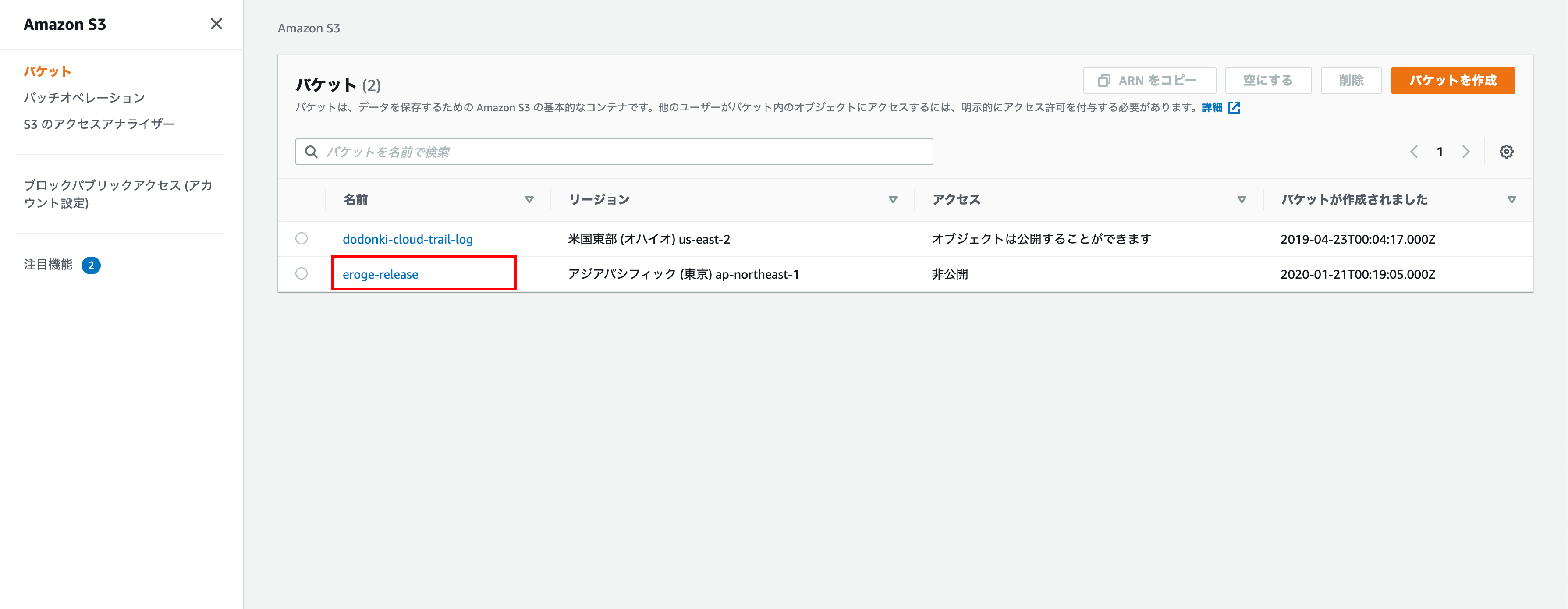Sort by アクセス column arrow

(x=1242, y=199)
